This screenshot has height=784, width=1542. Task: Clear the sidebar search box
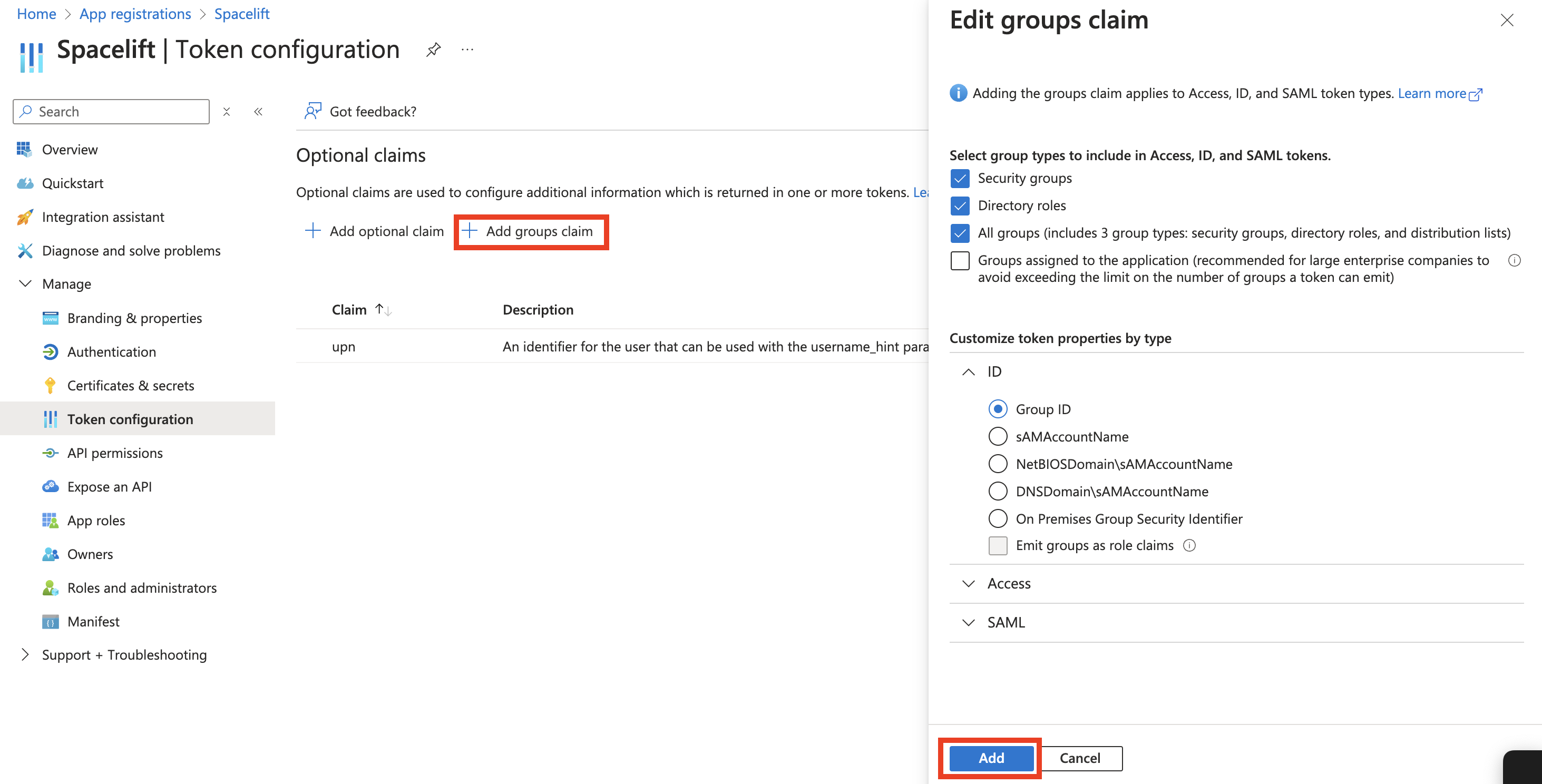pos(226,112)
